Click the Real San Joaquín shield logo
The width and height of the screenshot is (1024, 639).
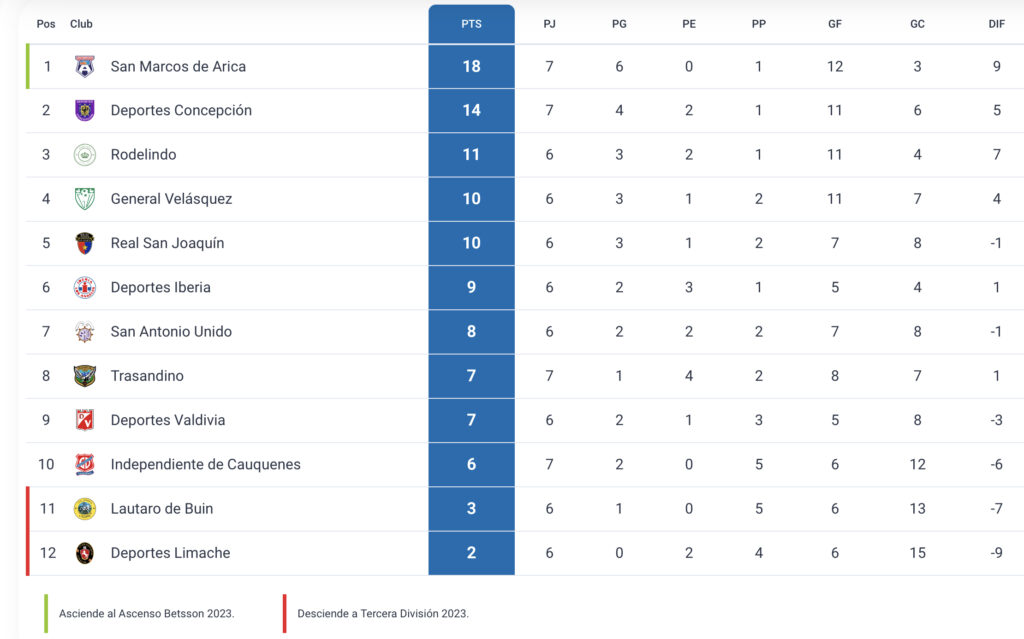(x=85, y=243)
